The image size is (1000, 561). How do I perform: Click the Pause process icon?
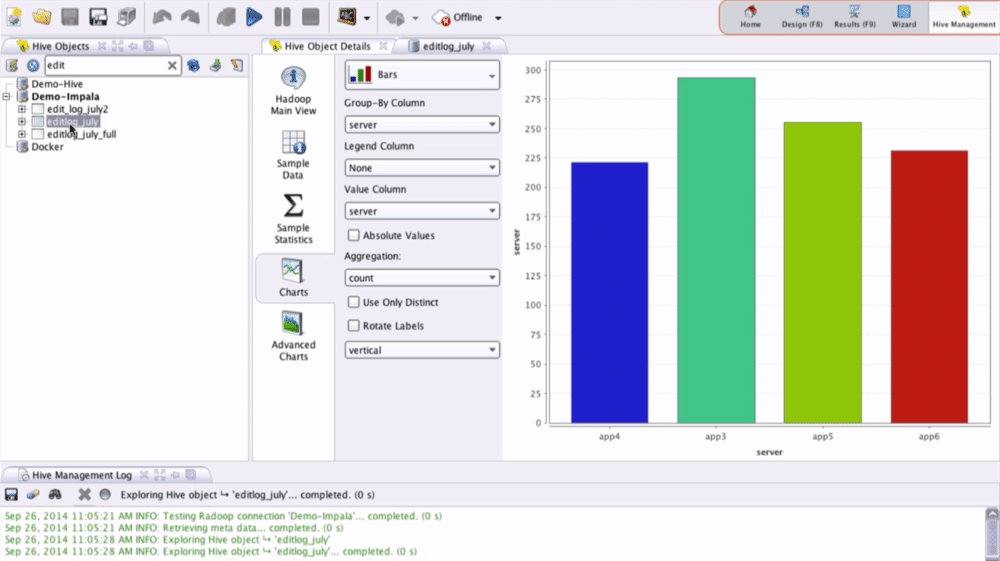pyautogui.click(x=282, y=17)
